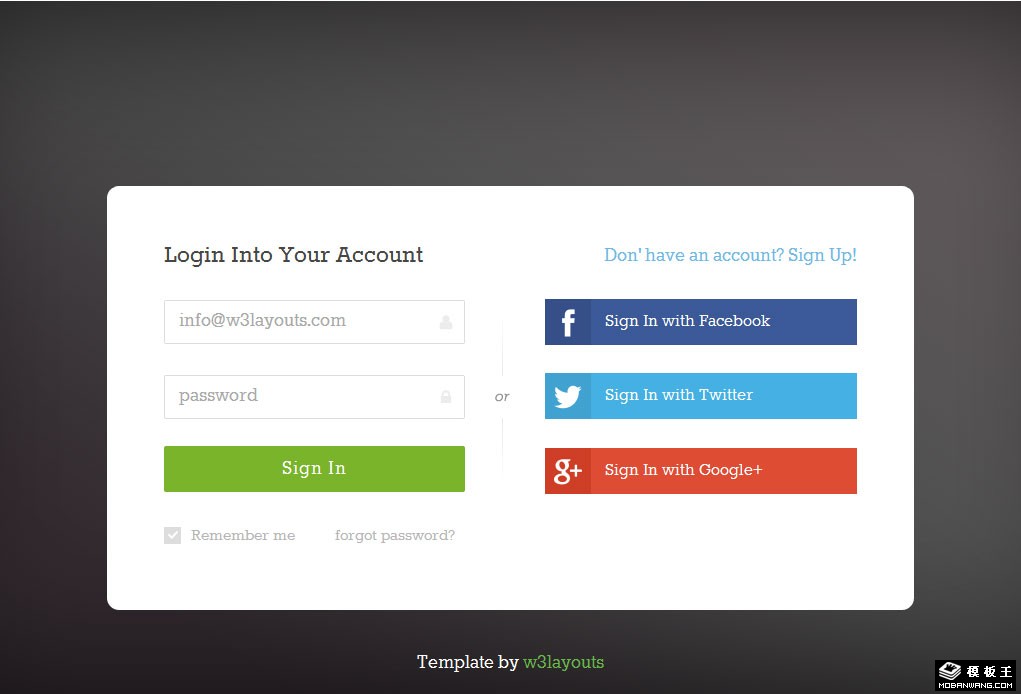Click the mobanwang watermark logo

[x=975, y=675]
